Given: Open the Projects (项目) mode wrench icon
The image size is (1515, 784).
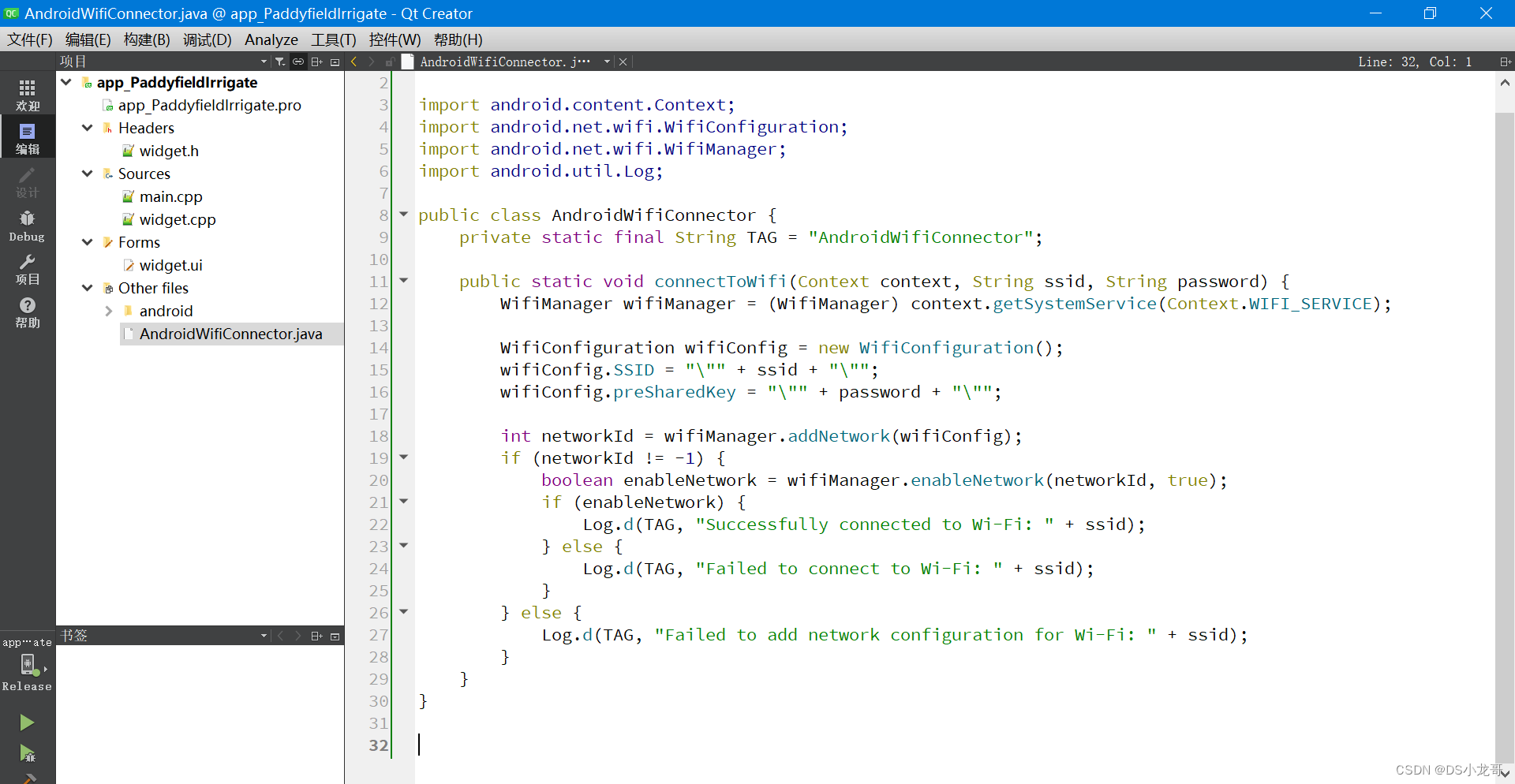Looking at the screenshot, I should click(28, 269).
